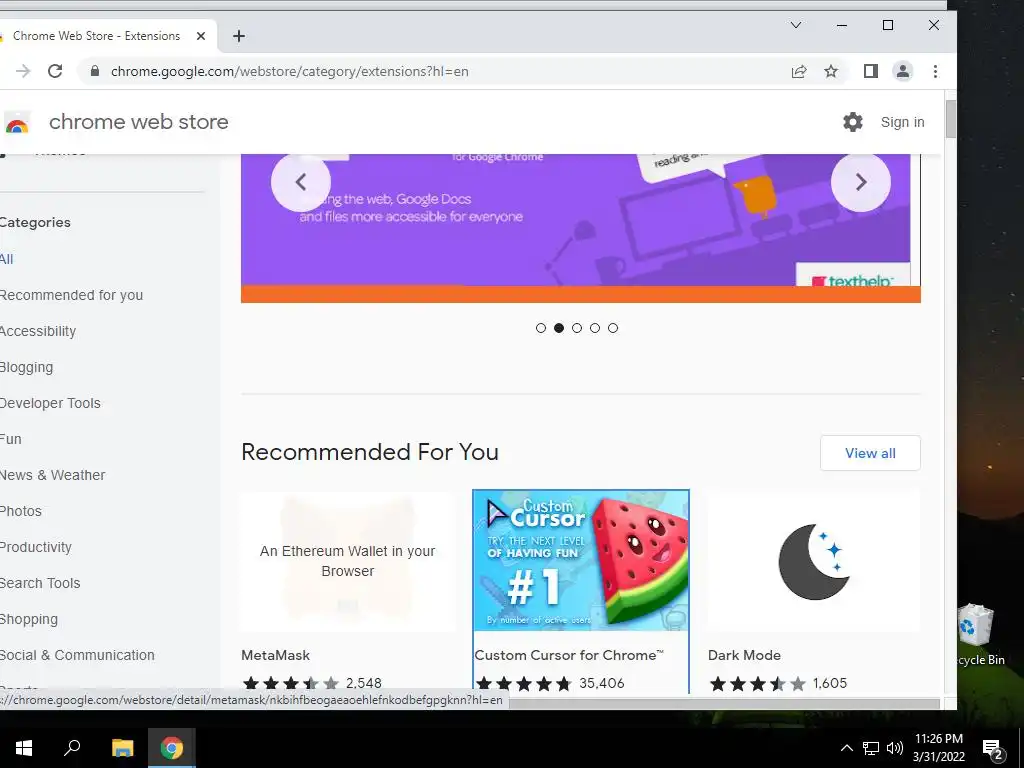Viewport: 1024px width, 768px height.
Task: Select the second carousel dot
Action: coord(559,328)
